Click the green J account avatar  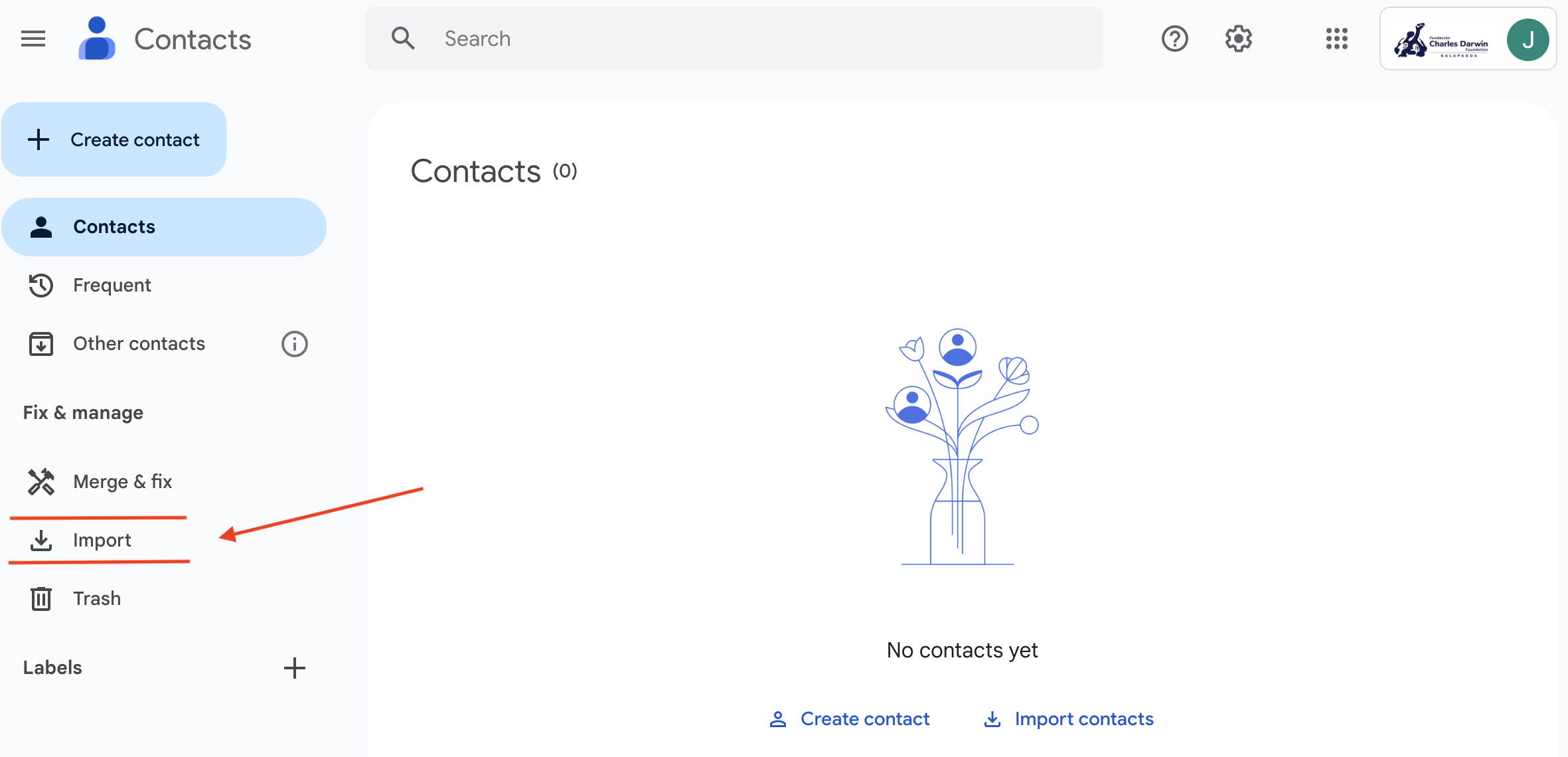[x=1528, y=40]
